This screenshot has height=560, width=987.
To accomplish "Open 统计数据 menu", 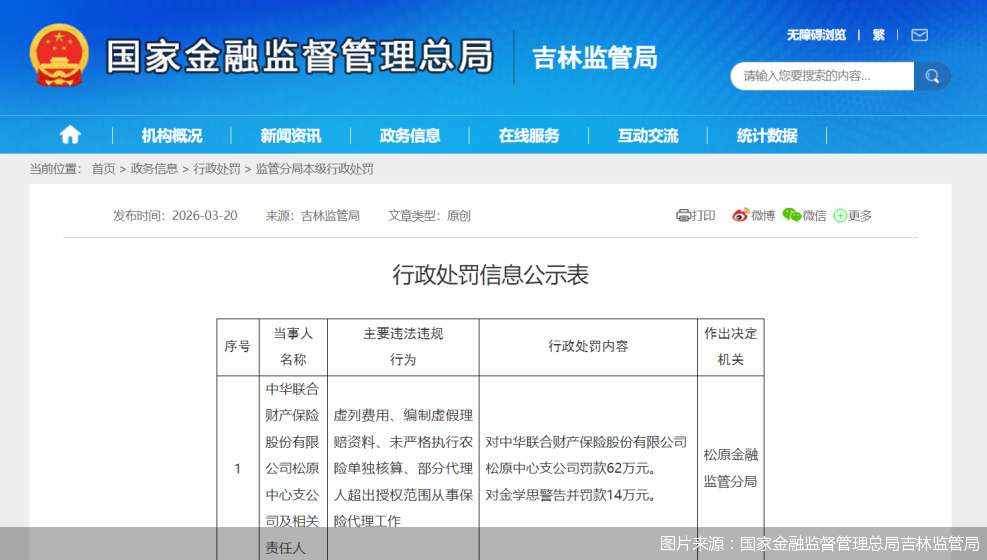I will tap(767, 135).
